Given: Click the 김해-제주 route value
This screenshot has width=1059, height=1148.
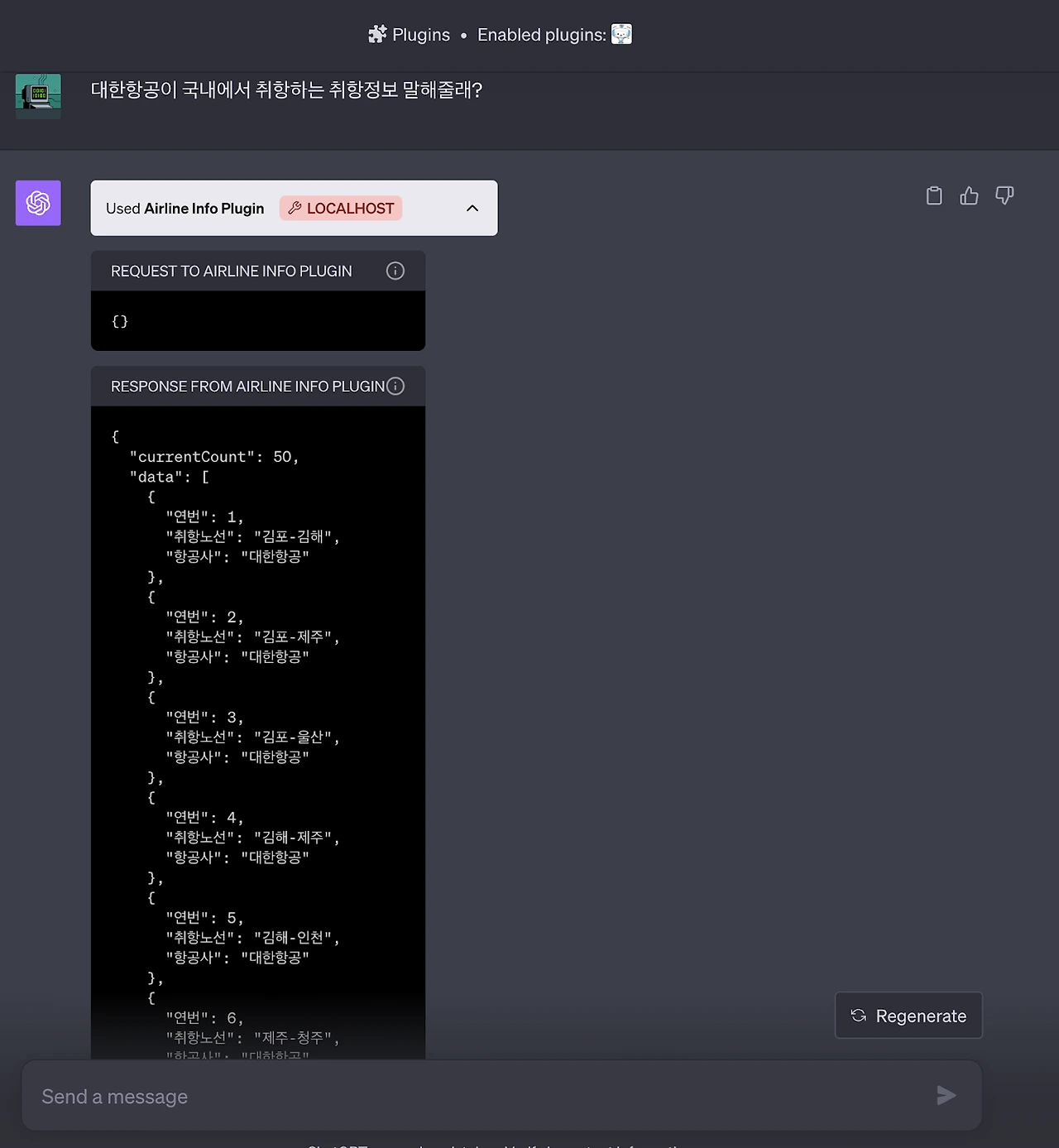Looking at the screenshot, I should coord(293,838).
